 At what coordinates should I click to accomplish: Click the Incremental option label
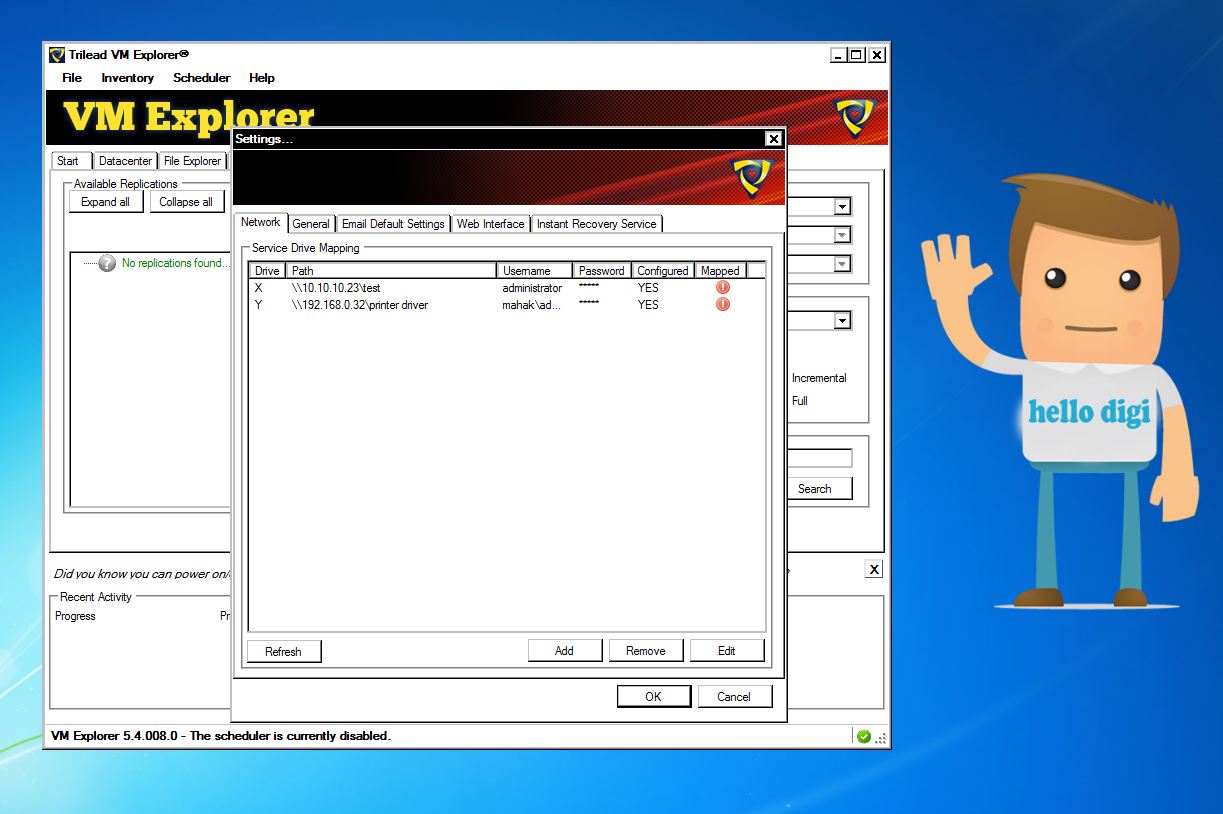(x=819, y=378)
